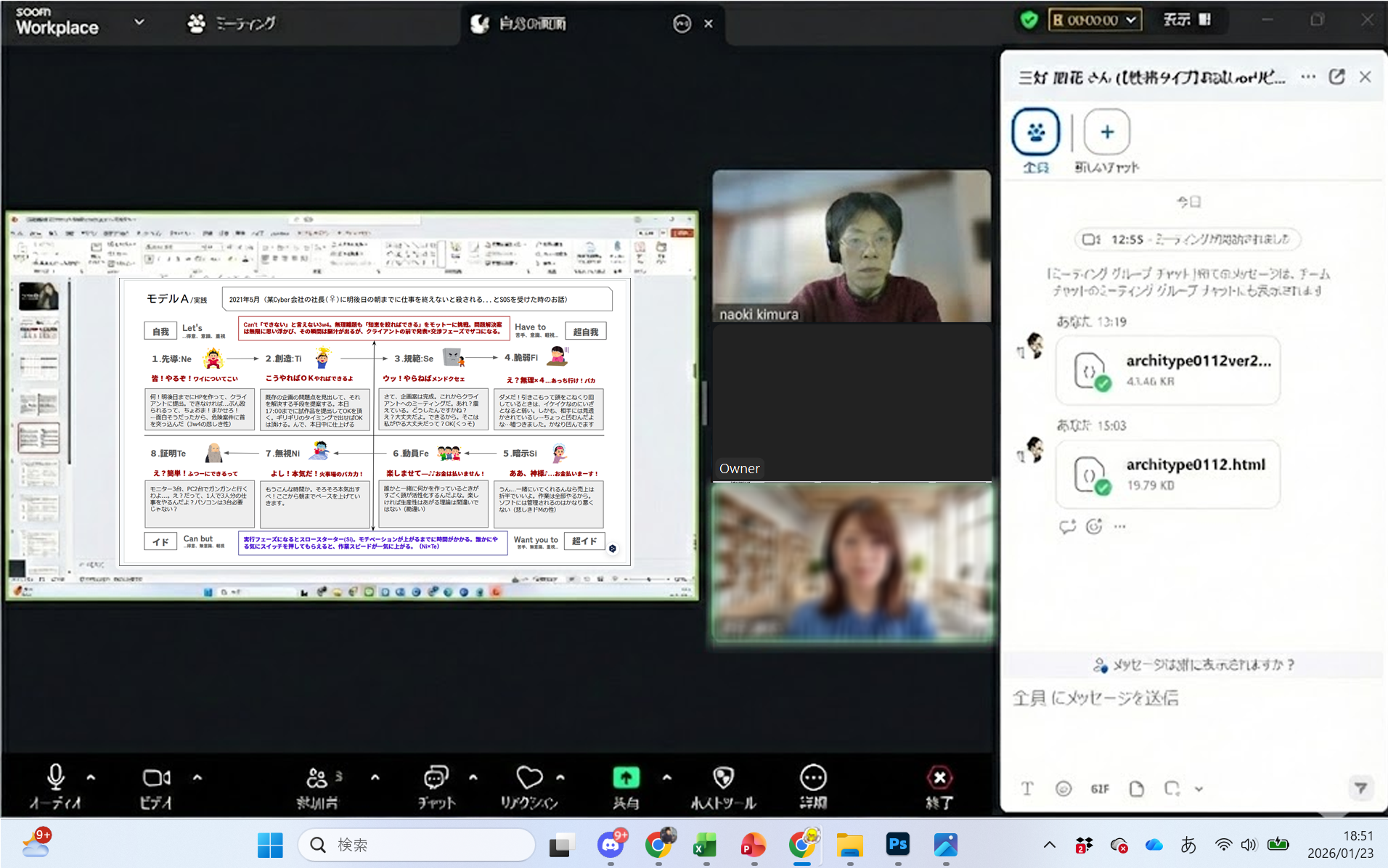Start a new chat with plus button
This screenshot has height=868, width=1388.
pyautogui.click(x=1107, y=132)
